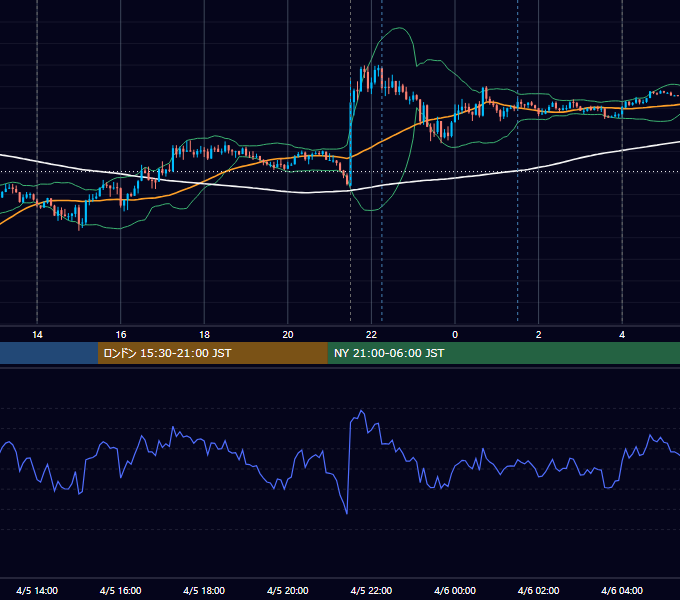Click the 2 hour label on upper axis
680x600 pixels.
pyautogui.click(x=539, y=335)
